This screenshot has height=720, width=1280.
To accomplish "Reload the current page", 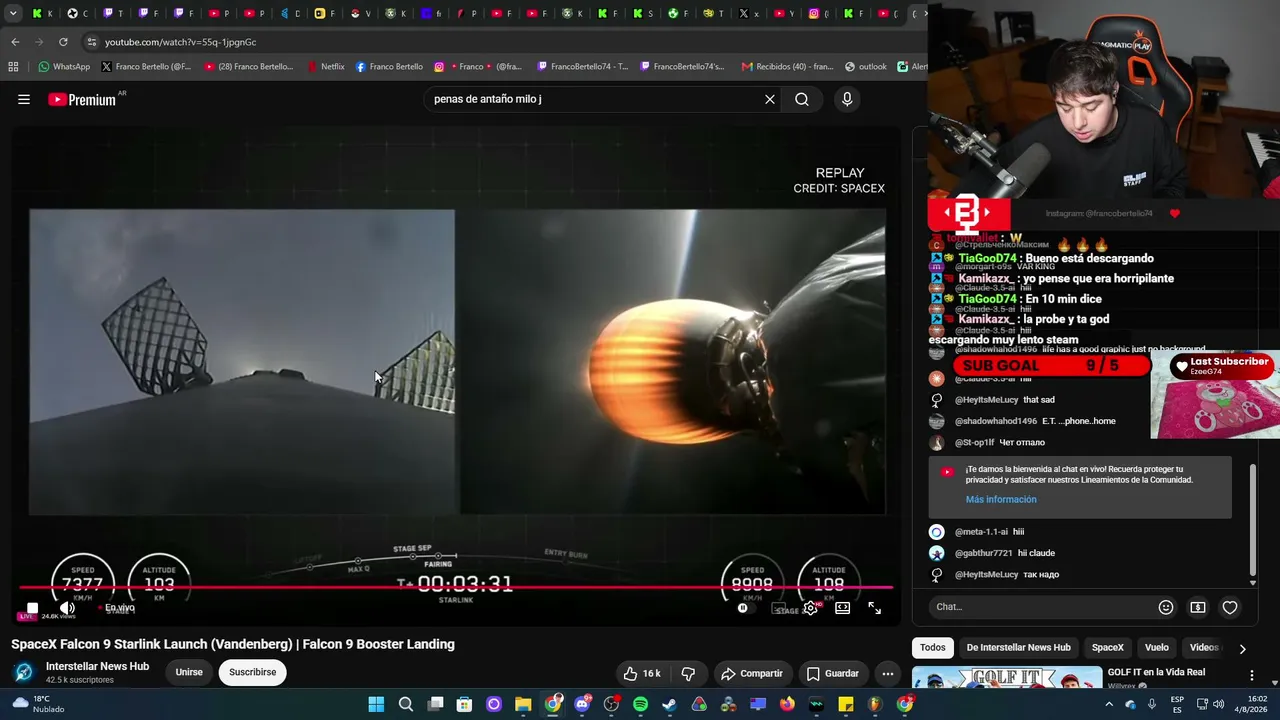I will (63, 42).
